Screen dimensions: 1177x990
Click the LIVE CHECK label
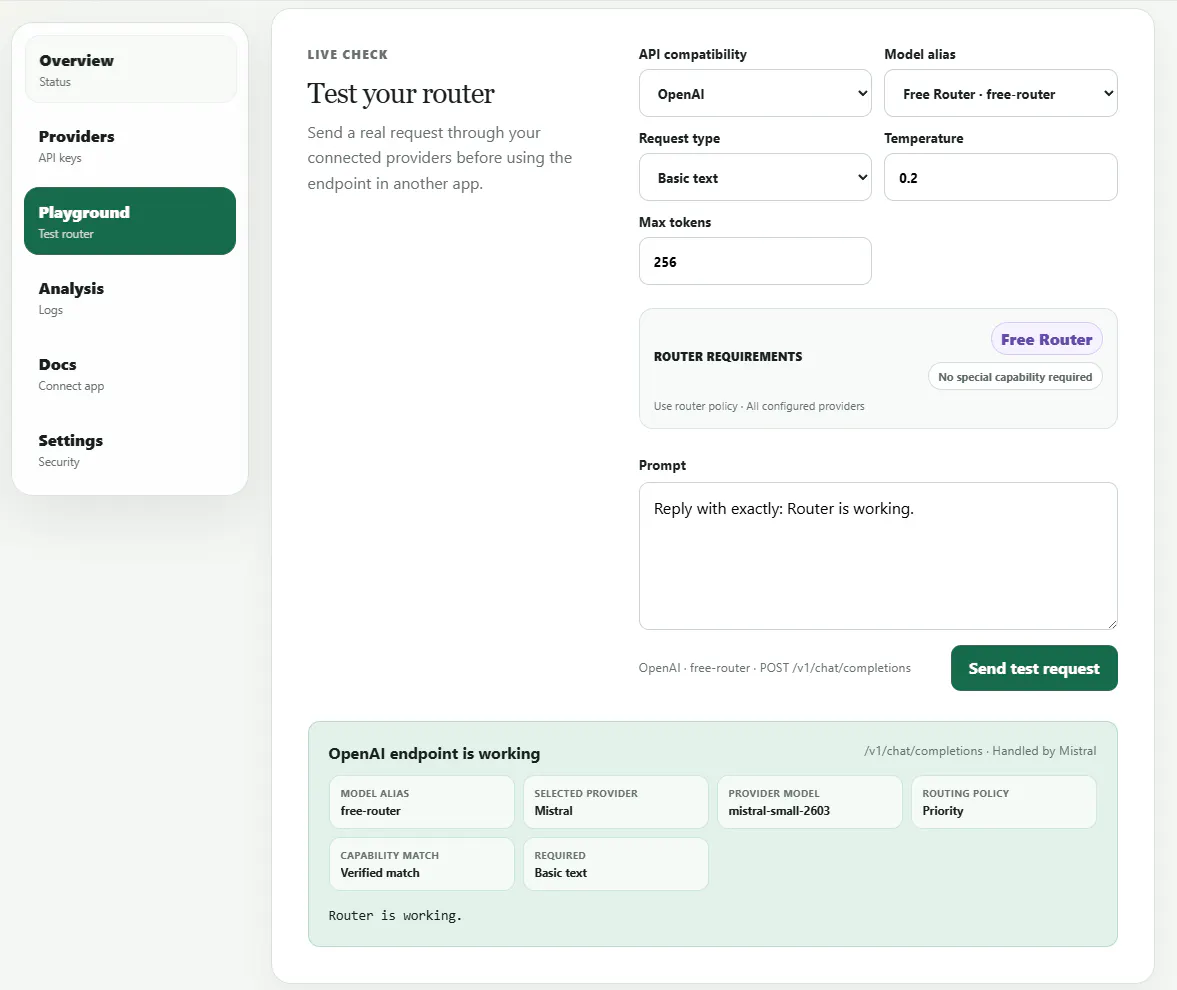[348, 55]
